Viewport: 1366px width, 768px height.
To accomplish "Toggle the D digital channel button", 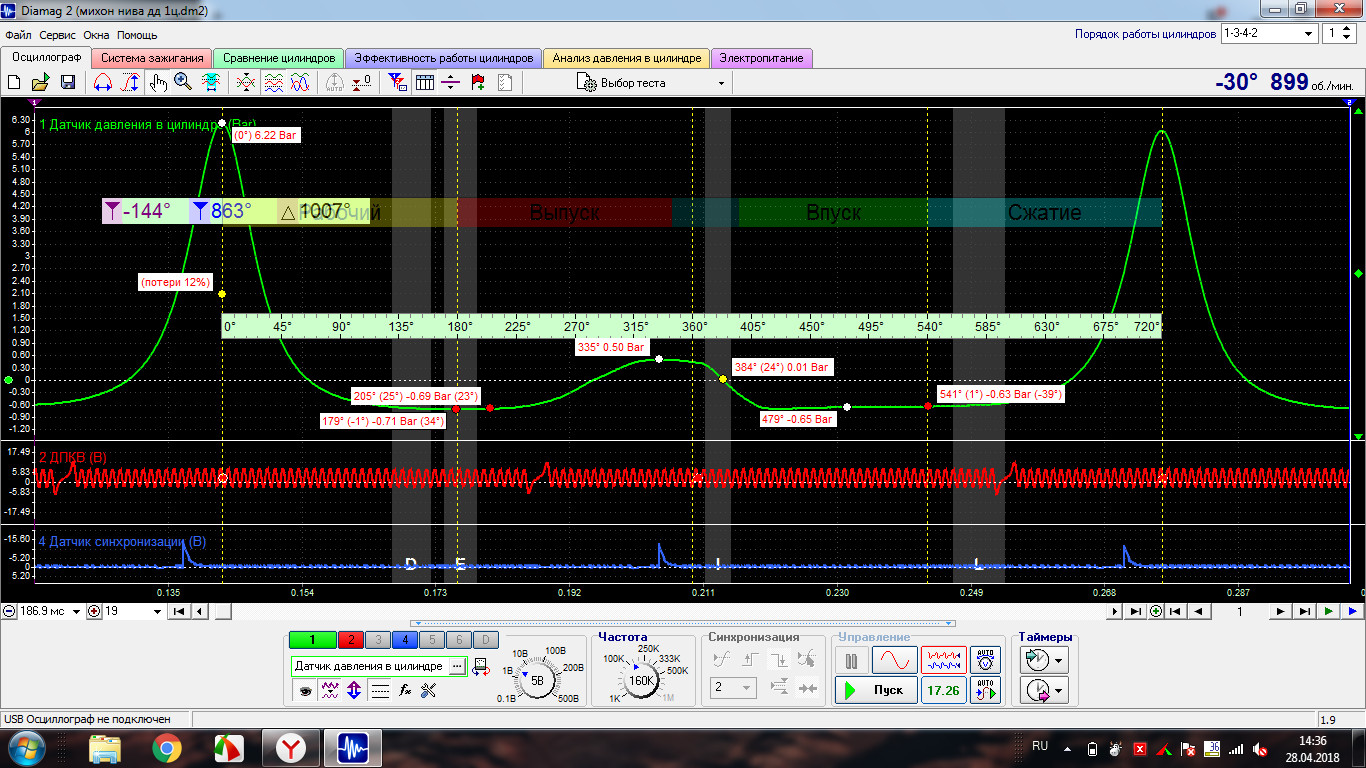I will (484, 640).
